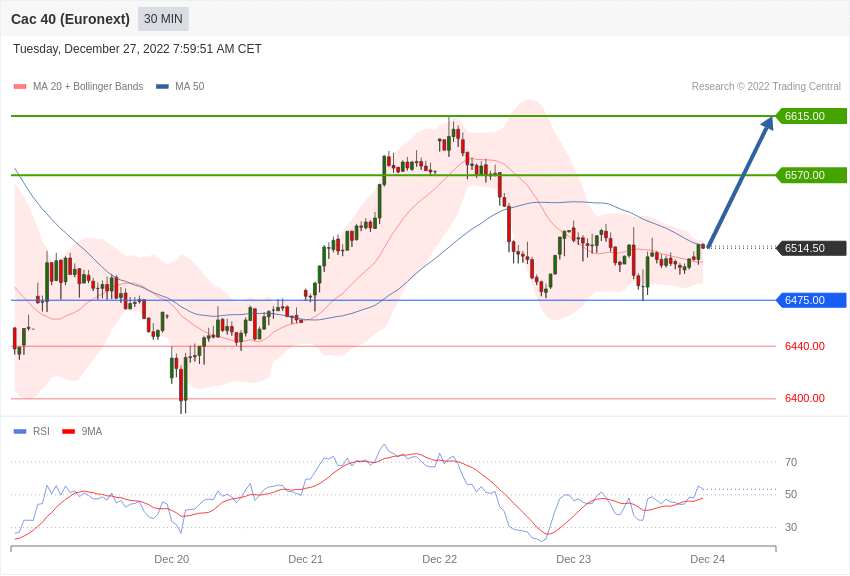The image size is (850, 576).
Task: Click the RSI 30 level label
Action: pyautogui.click(x=791, y=527)
